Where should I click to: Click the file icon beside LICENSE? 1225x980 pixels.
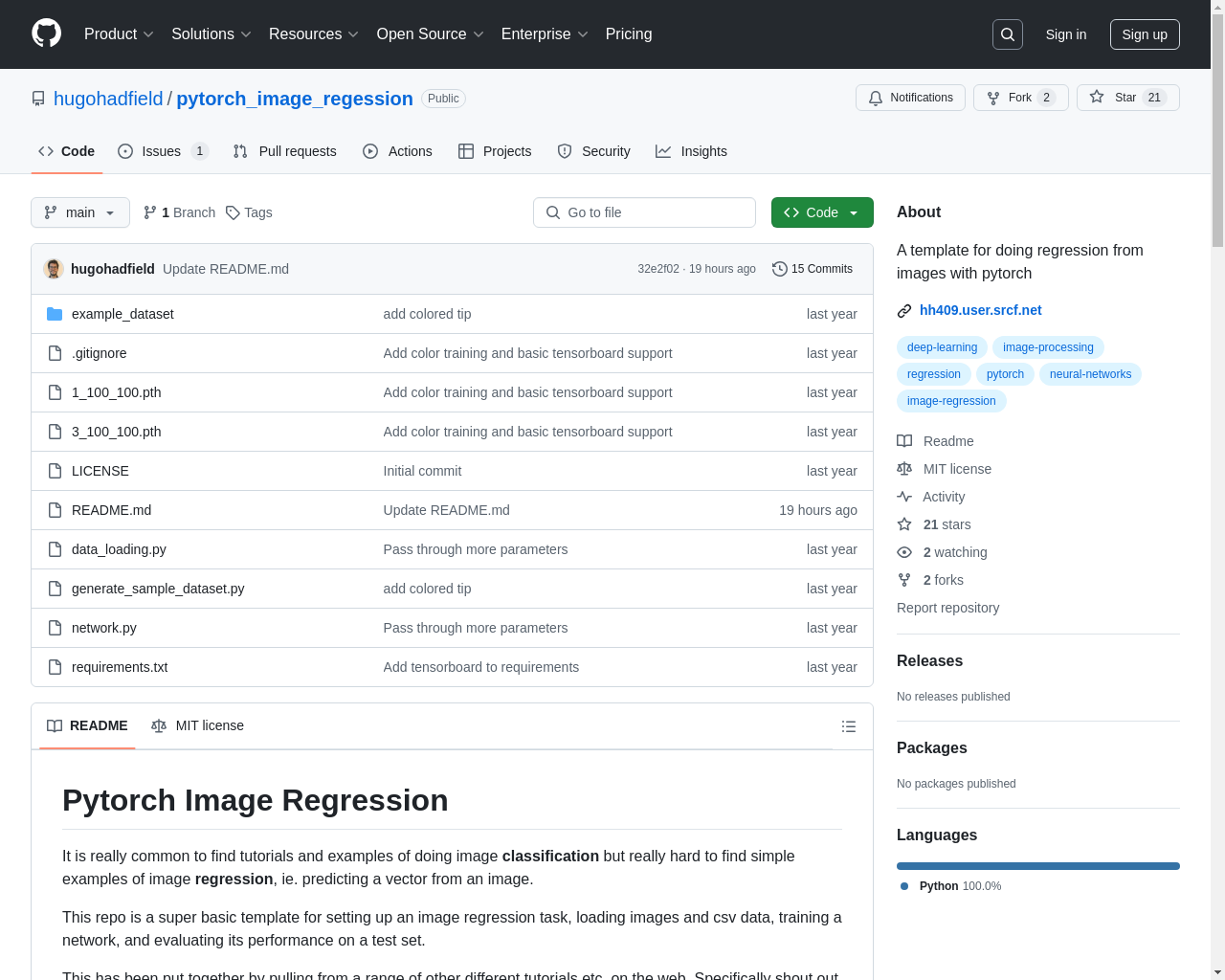(x=55, y=471)
